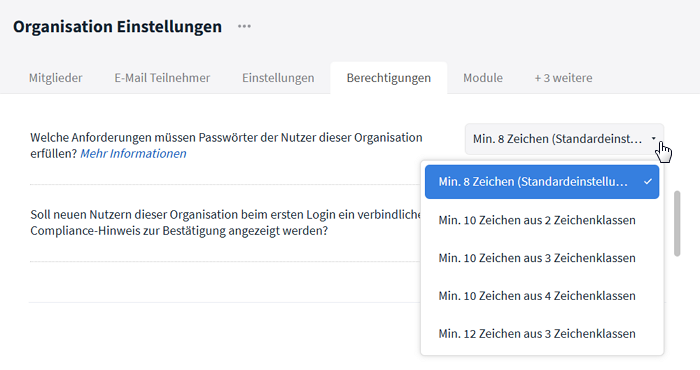The width and height of the screenshot is (700, 370).
Task: Open the E-Mail Teilnehmer tab
Action: tap(162, 78)
